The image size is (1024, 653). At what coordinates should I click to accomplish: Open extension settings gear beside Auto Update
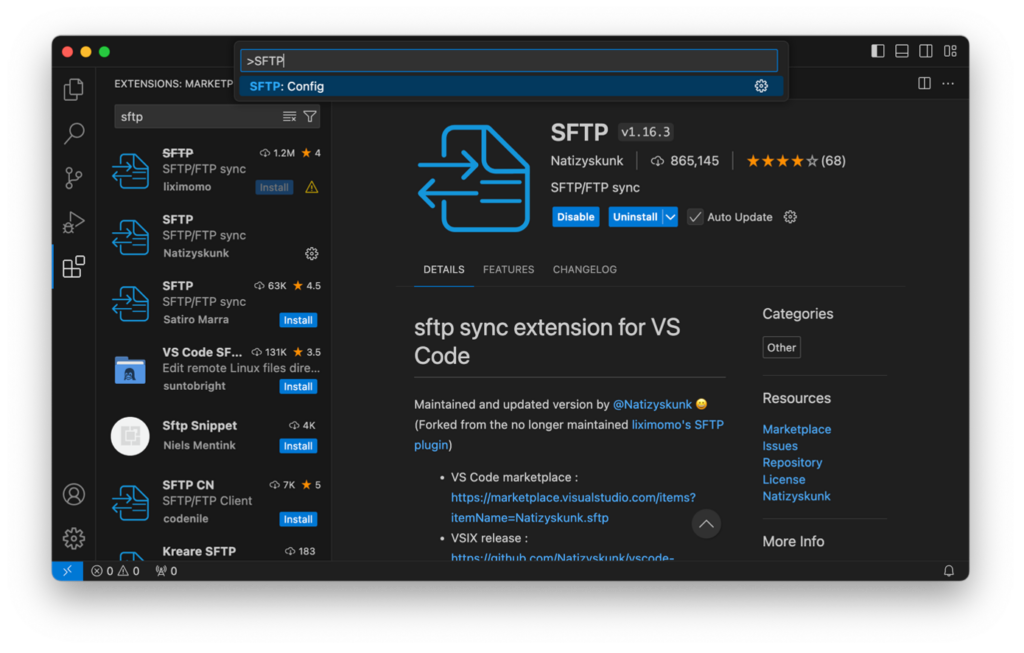[x=790, y=217]
